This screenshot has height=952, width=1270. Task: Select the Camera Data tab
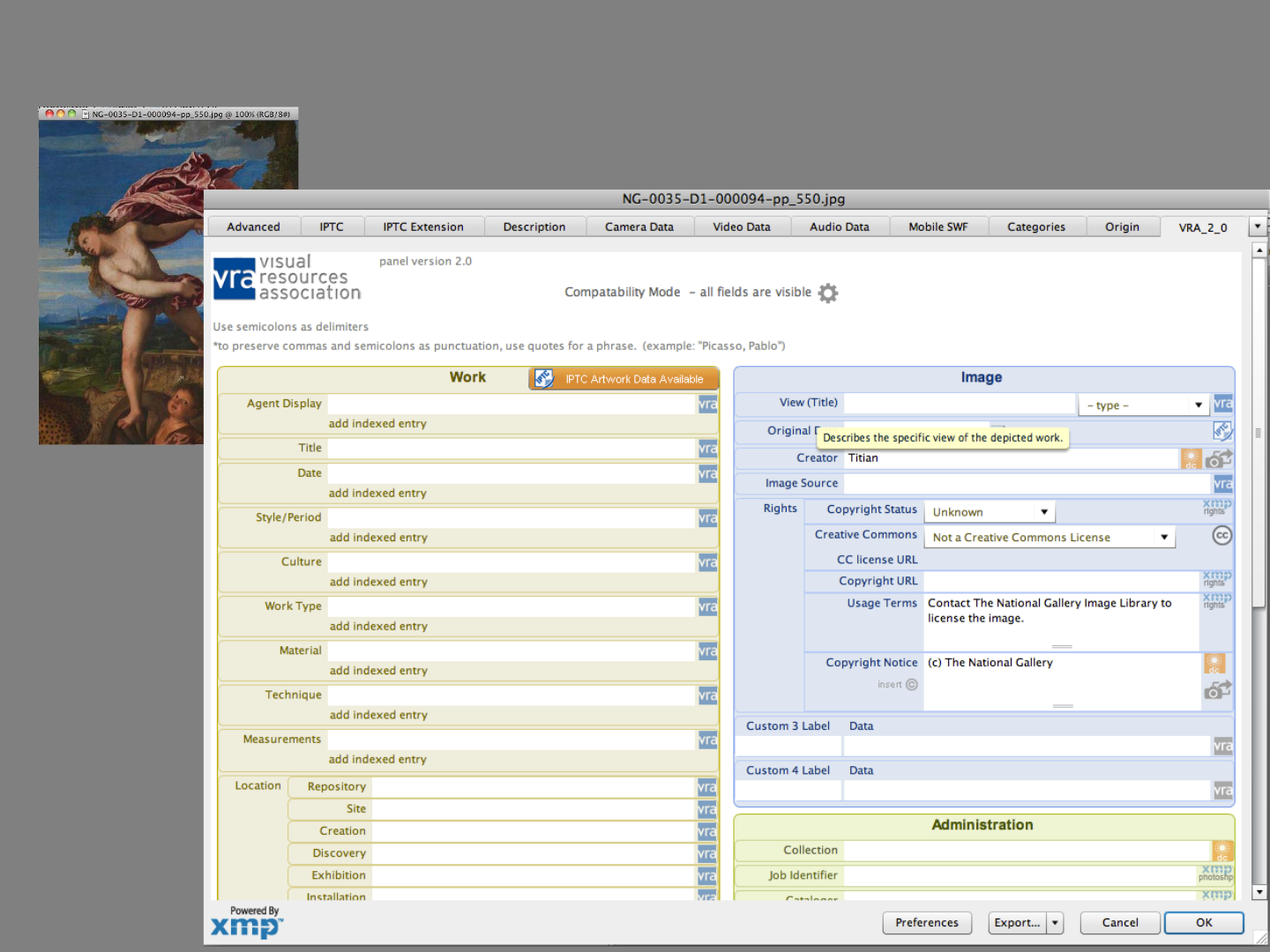click(639, 227)
